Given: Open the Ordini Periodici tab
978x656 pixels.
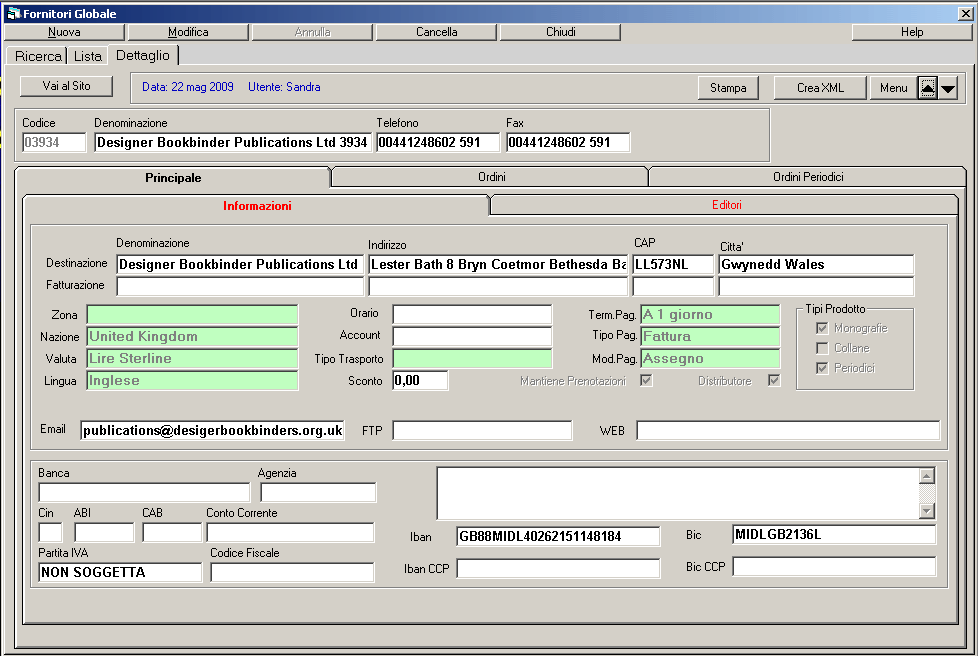Looking at the screenshot, I should tap(807, 177).
